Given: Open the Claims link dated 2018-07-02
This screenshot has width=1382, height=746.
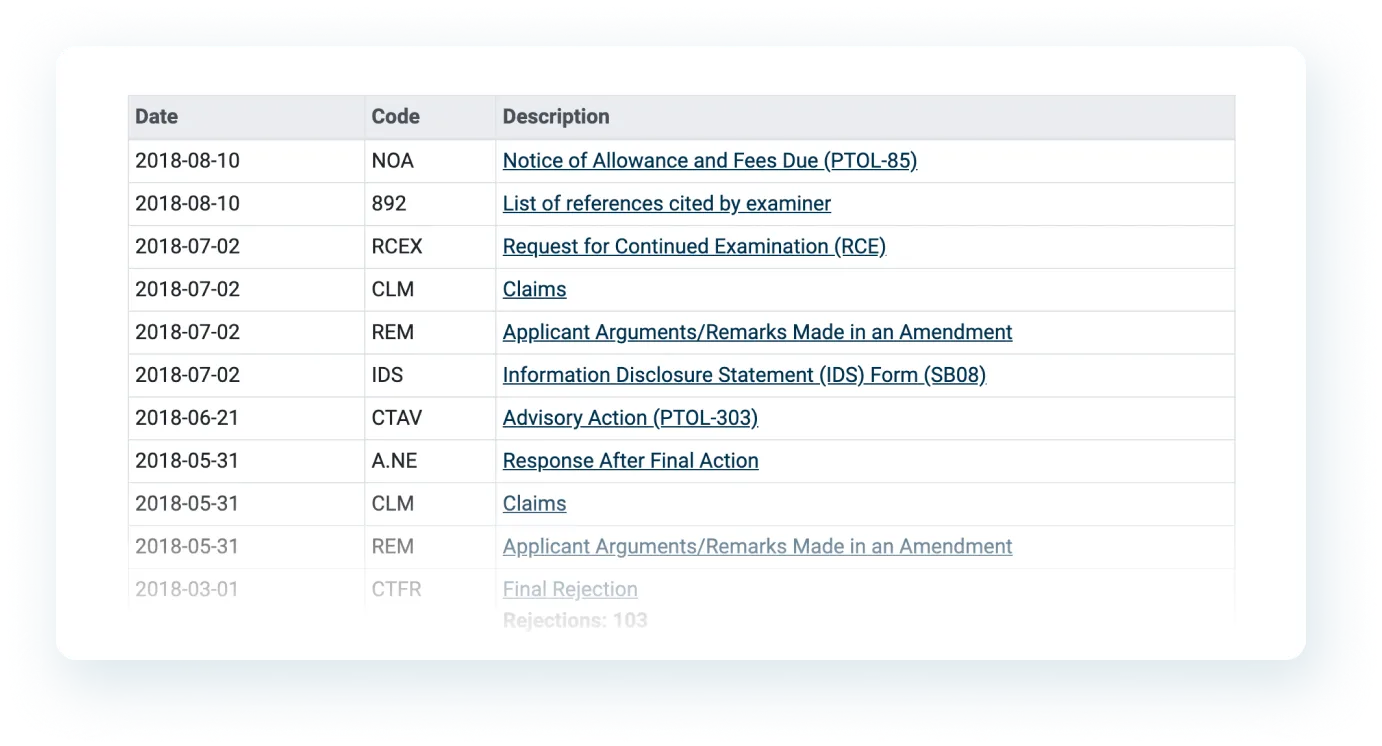Looking at the screenshot, I should (x=534, y=290).
